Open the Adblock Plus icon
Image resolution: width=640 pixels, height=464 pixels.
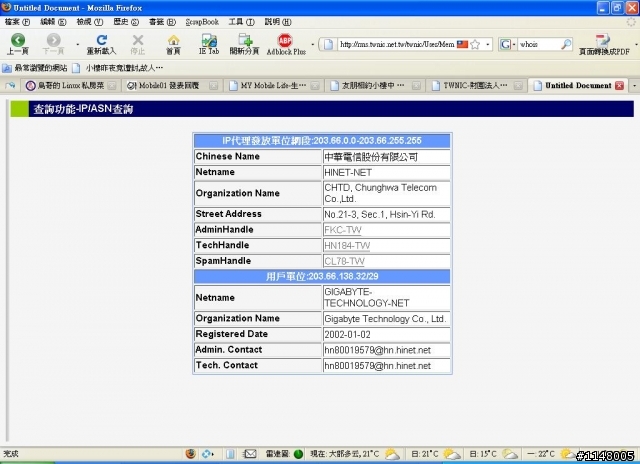[286, 44]
